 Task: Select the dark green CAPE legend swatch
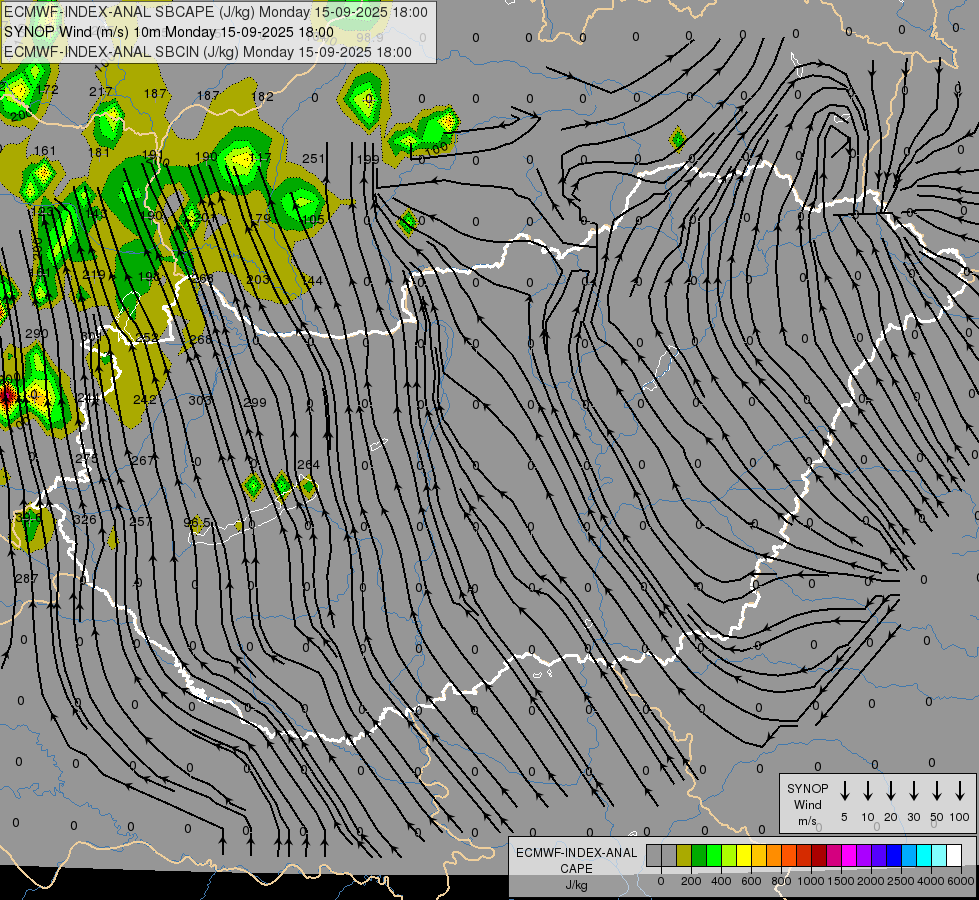coord(699,856)
